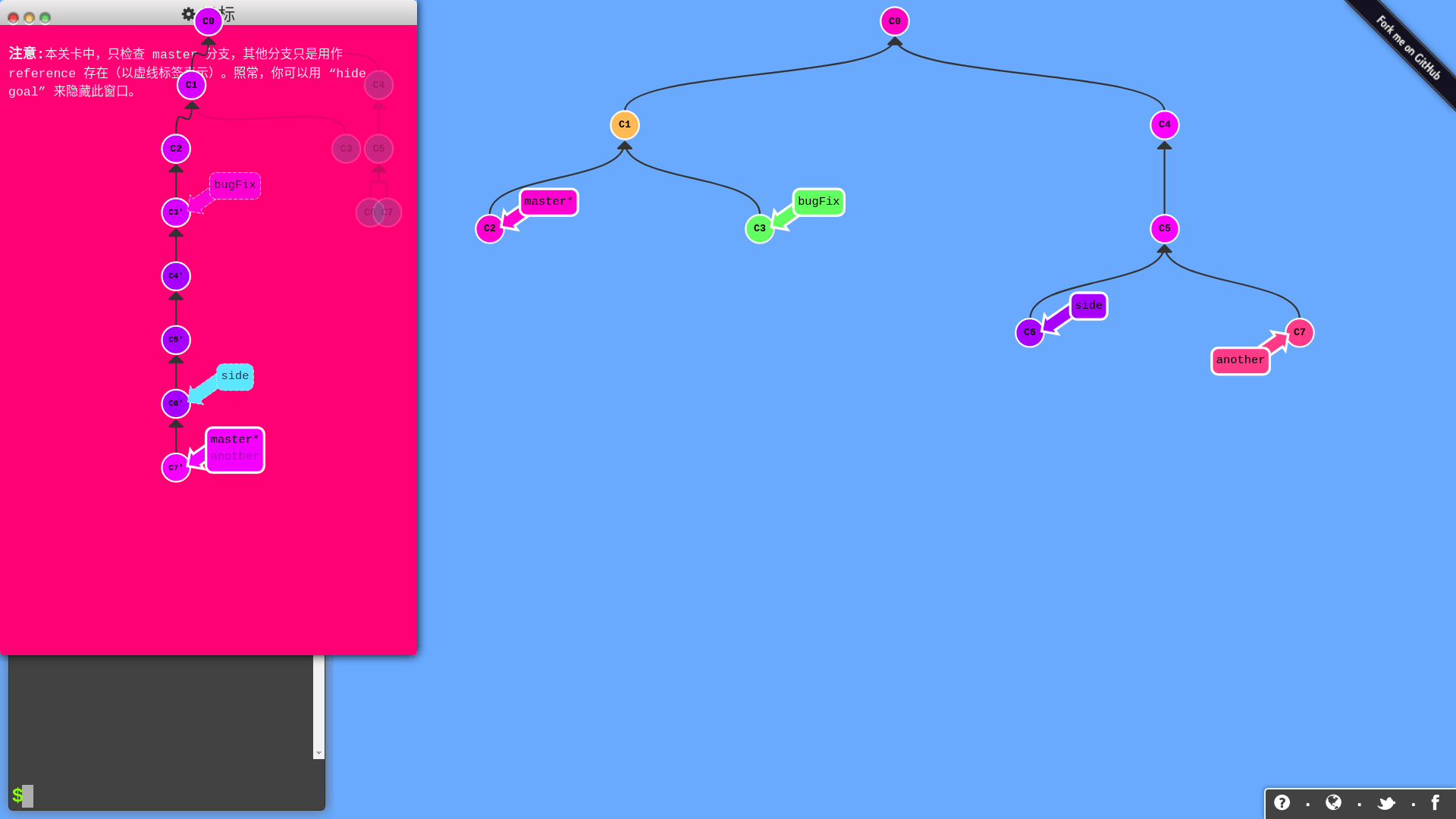Hide the dimmed C5 branch node
Screen dimensions: 1456x819
coord(378,148)
